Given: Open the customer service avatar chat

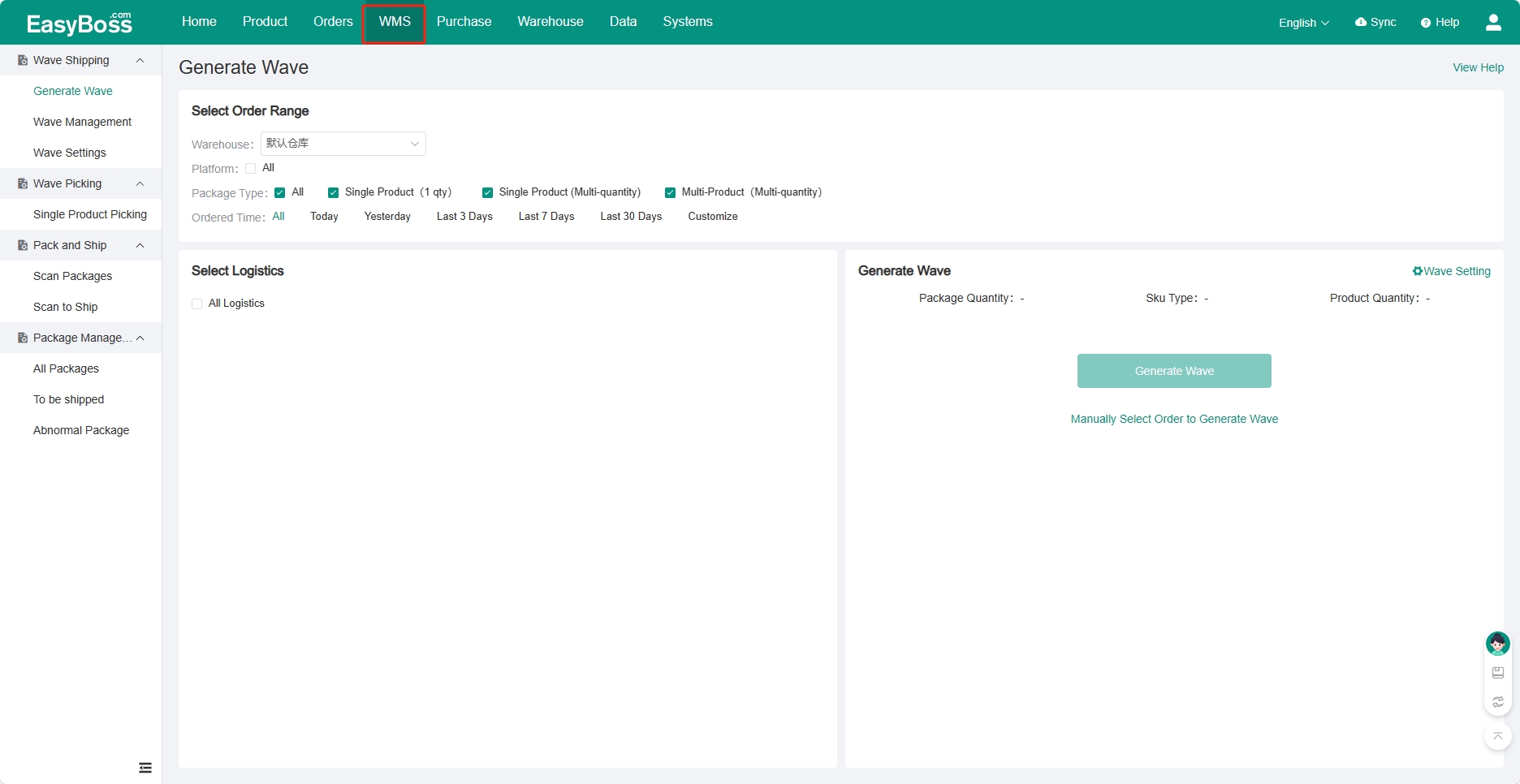Looking at the screenshot, I should tap(1497, 644).
